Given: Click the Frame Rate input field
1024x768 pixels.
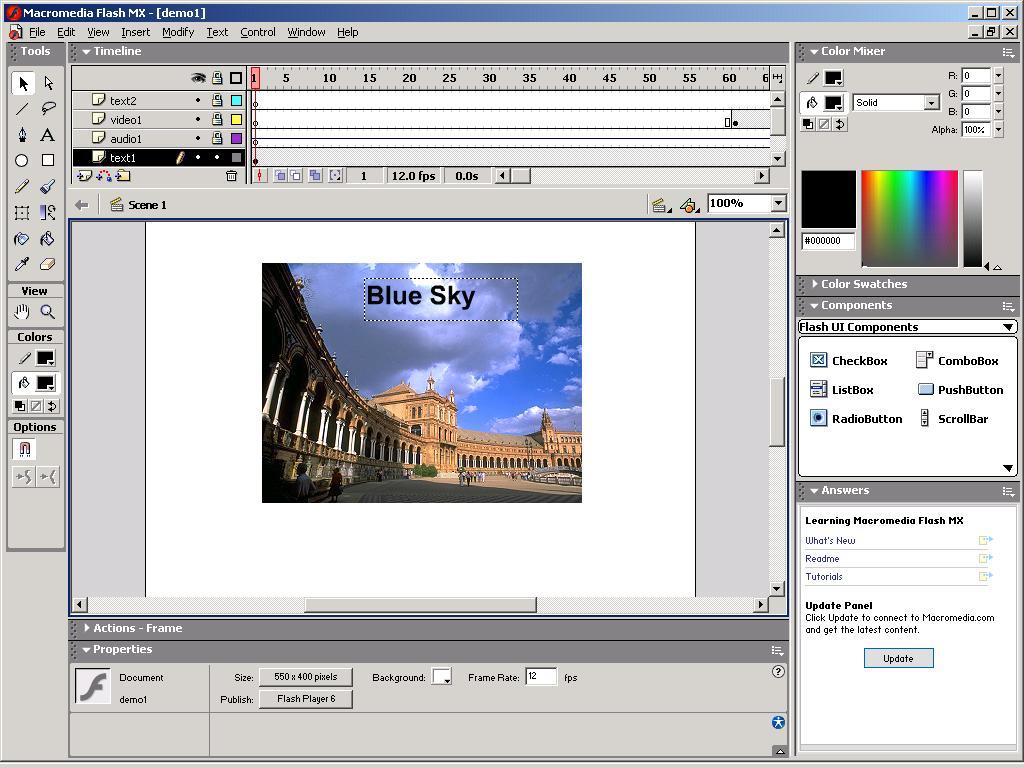Looking at the screenshot, I should tap(540, 677).
